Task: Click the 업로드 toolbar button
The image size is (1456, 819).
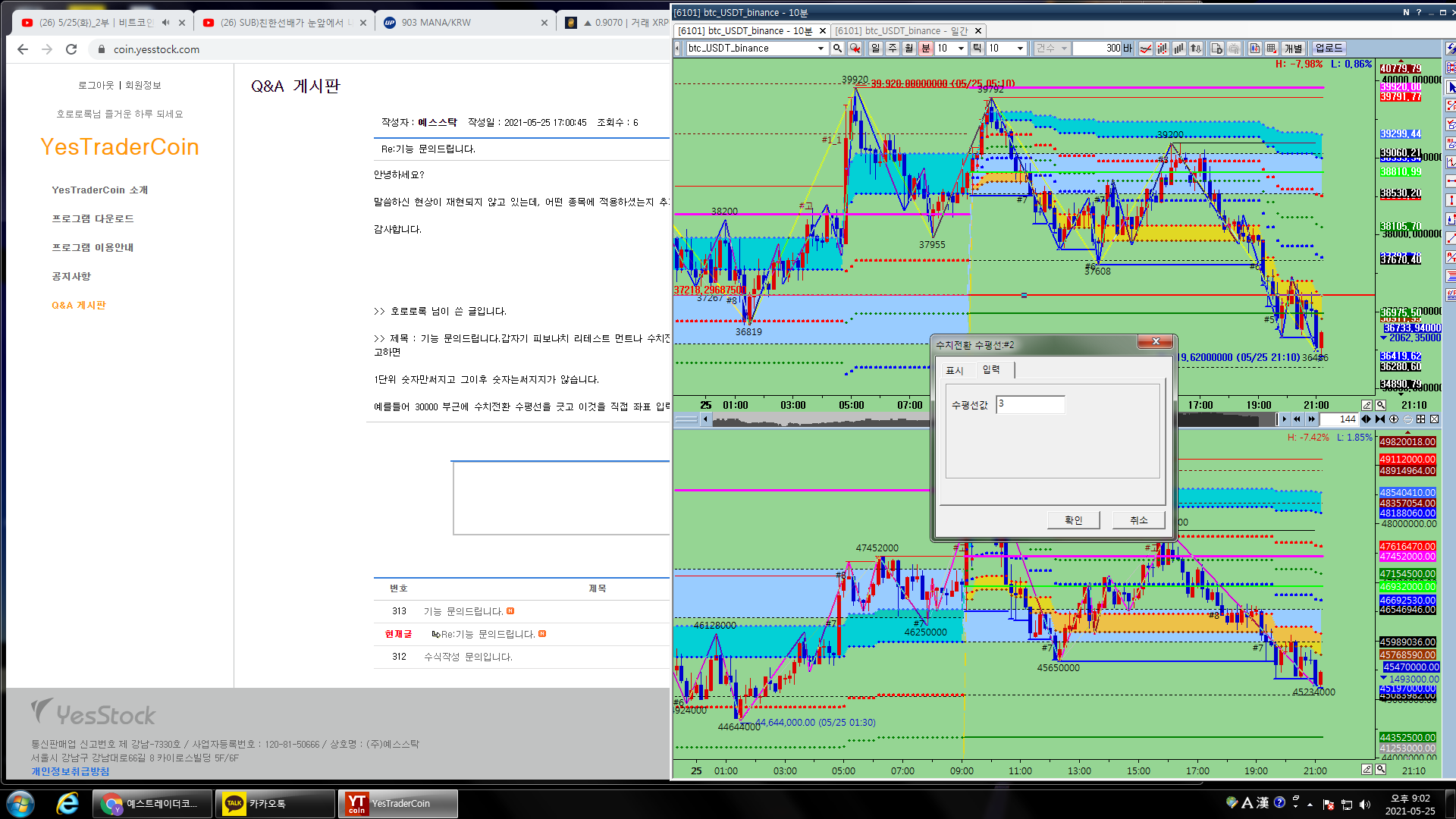Action: click(x=1329, y=49)
